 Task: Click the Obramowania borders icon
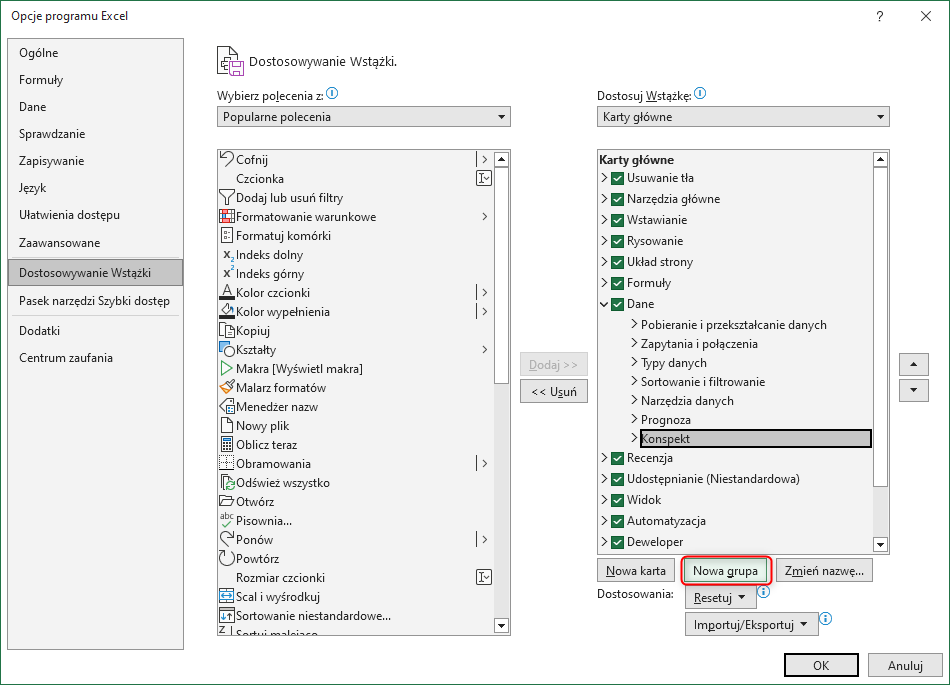point(226,464)
